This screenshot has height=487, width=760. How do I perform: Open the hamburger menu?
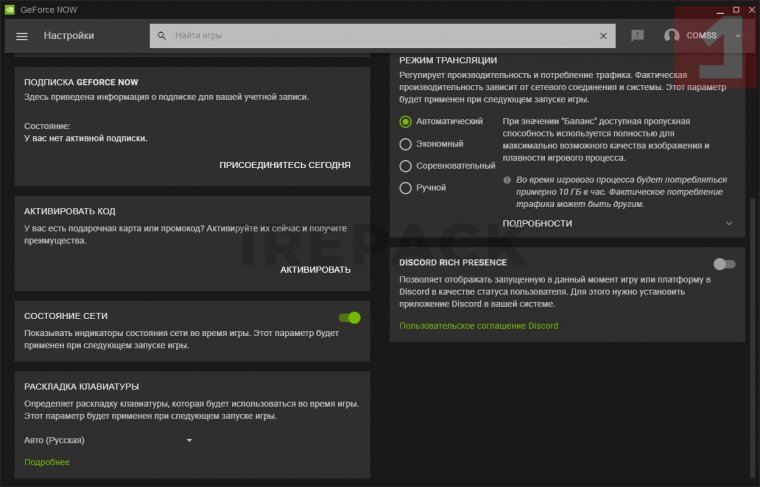pos(22,36)
